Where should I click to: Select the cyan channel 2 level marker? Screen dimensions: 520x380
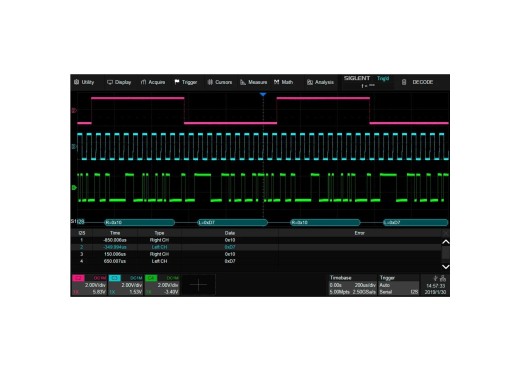click(x=74, y=146)
